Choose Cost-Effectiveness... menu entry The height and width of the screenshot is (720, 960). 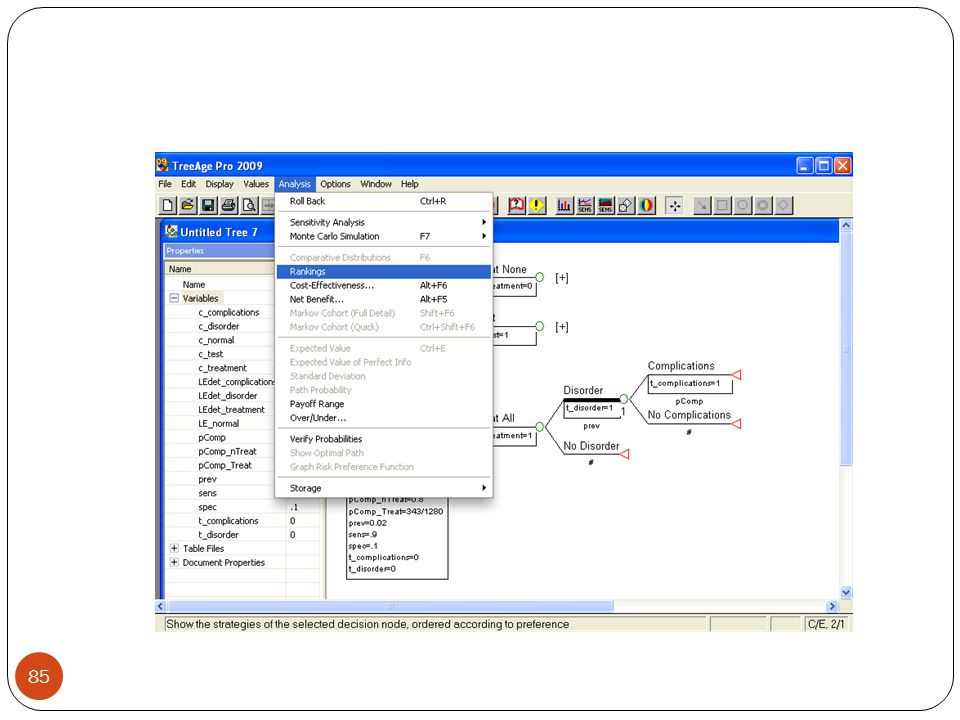[x=384, y=285]
